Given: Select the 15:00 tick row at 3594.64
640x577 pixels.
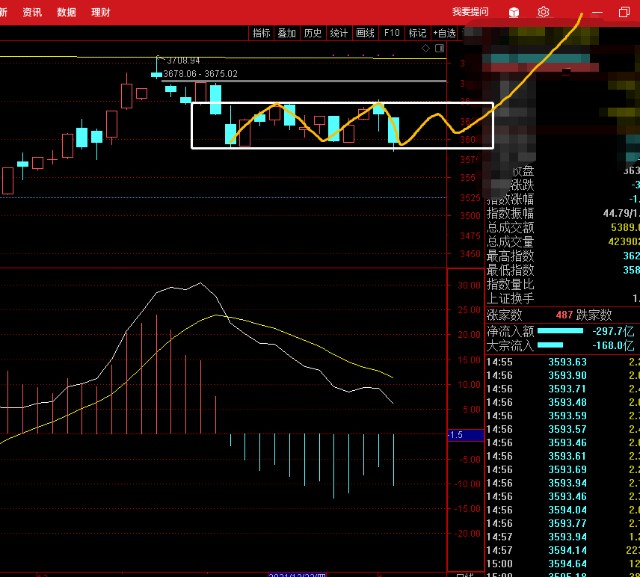Looking at the screenshot, I should 563,564.
